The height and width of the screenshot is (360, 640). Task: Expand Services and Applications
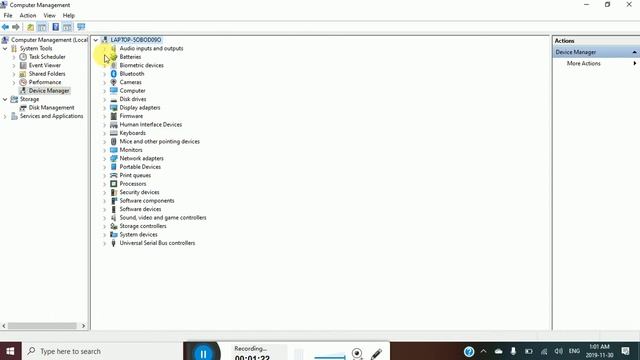point(5,116)
